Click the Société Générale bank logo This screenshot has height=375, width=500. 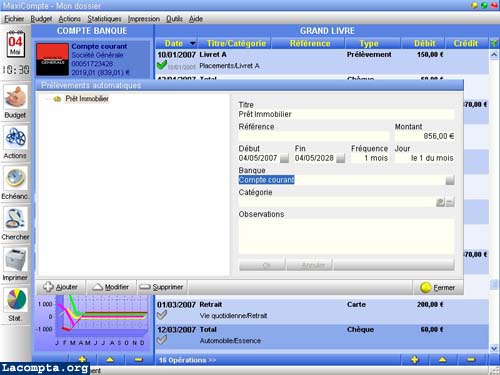(52, 59)
